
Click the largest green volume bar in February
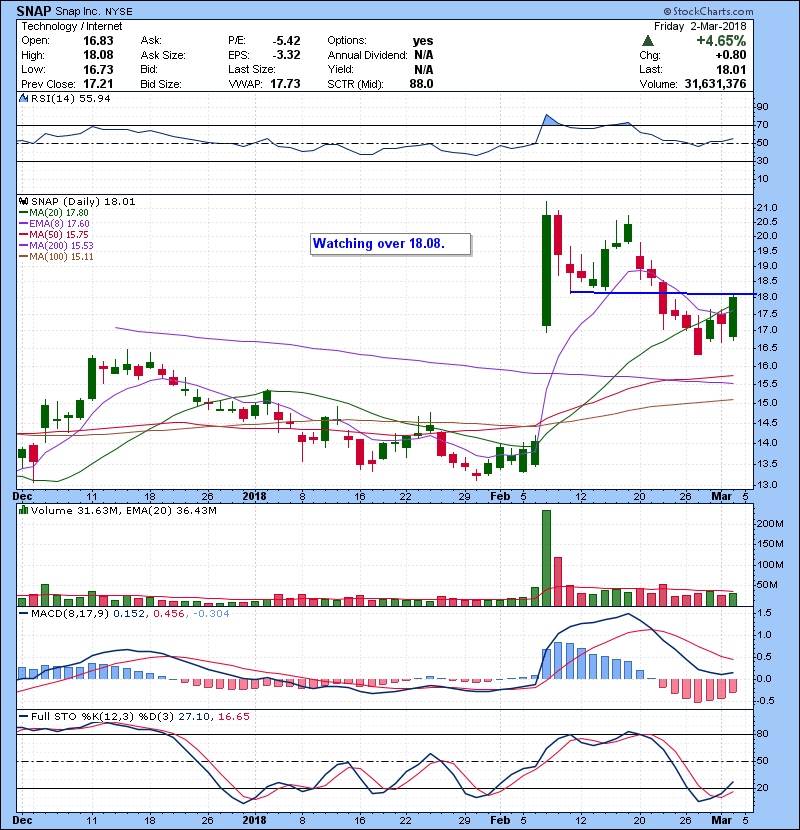tap(546, 558)
